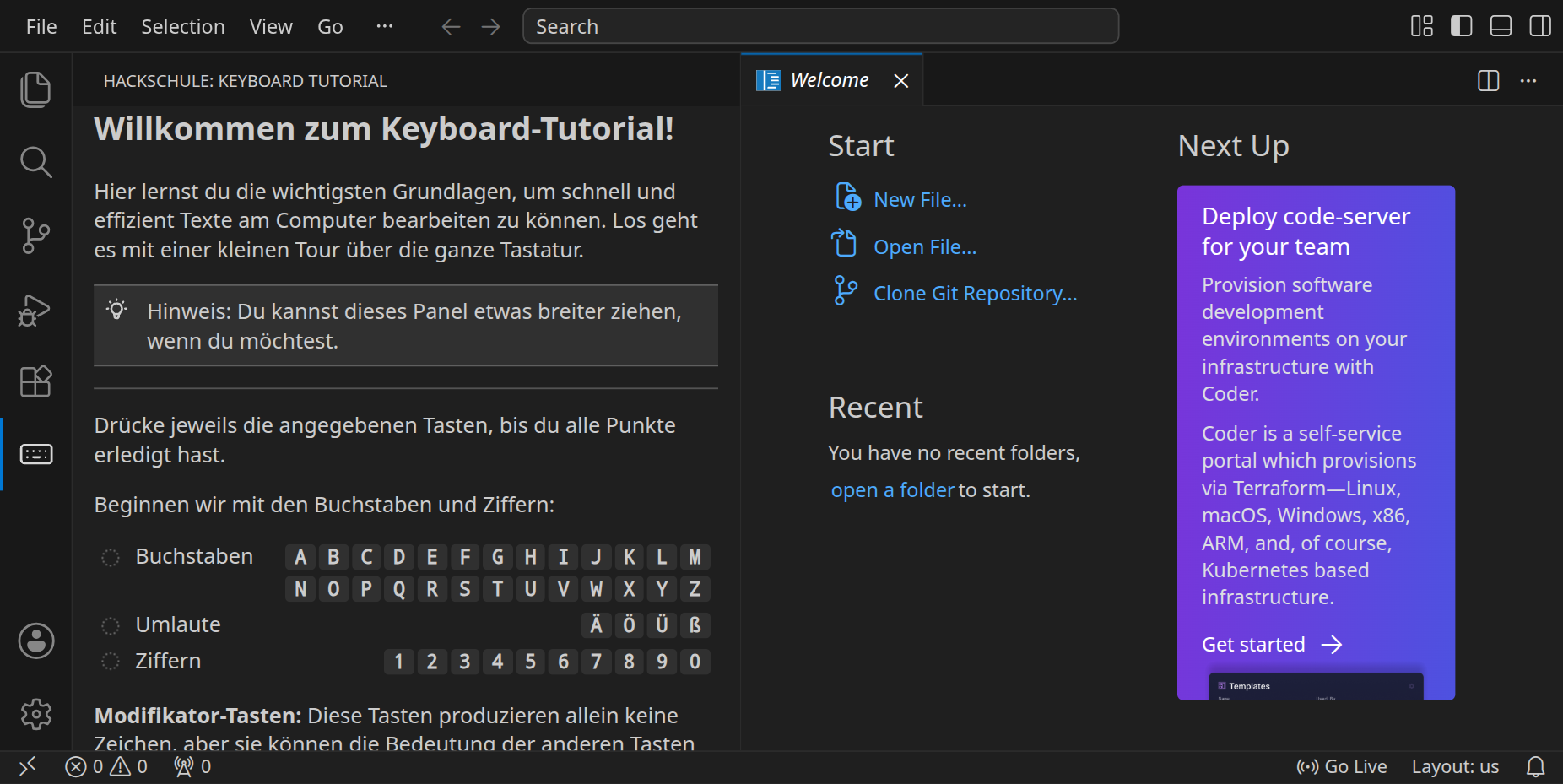The image size is (1563, 784).
Task: Select the Keyboard Tutorial activity bar icon
Action: pyautogui.click(x=35, y=454)
